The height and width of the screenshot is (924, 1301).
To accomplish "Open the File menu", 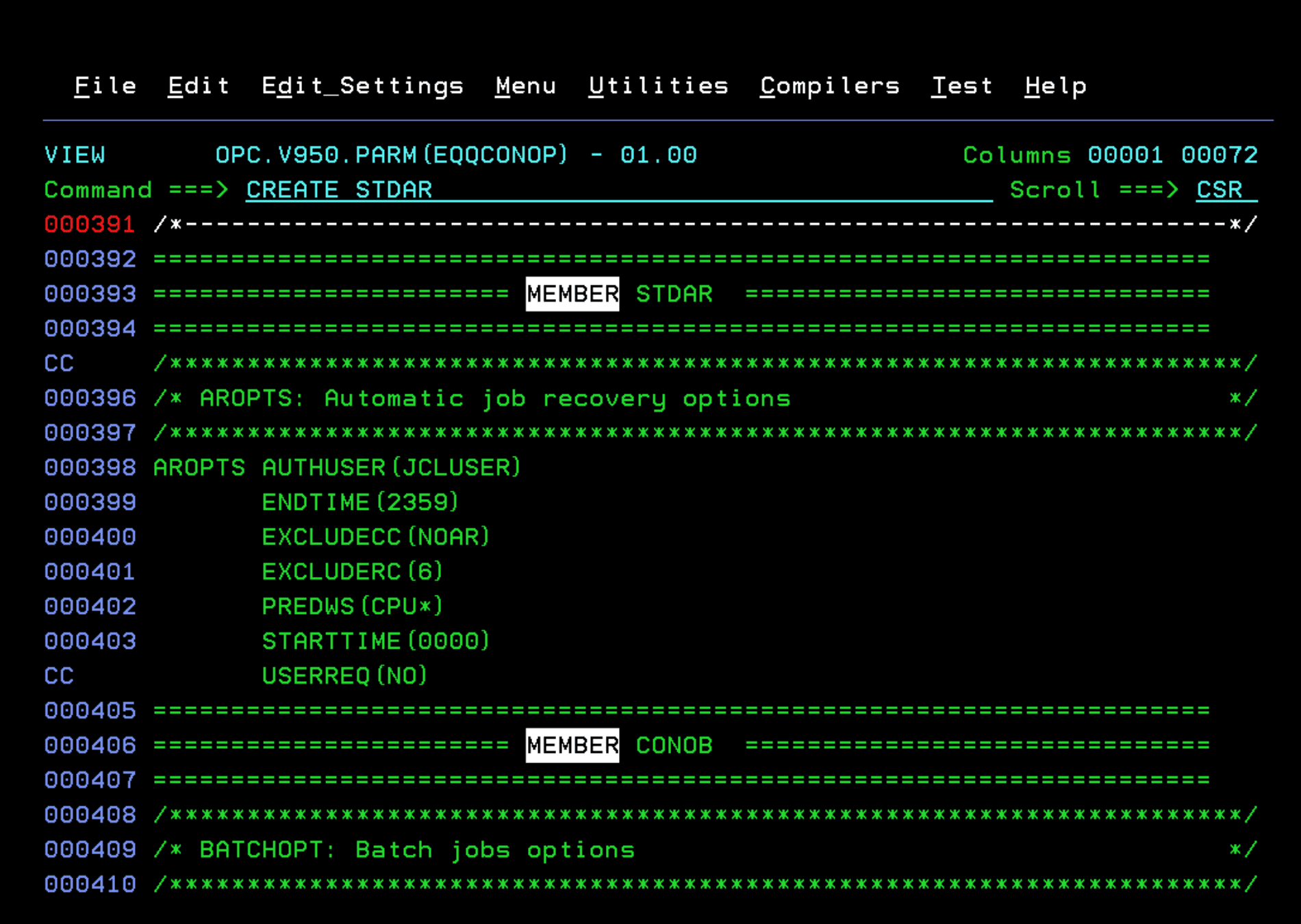I will tap(105, 85).
